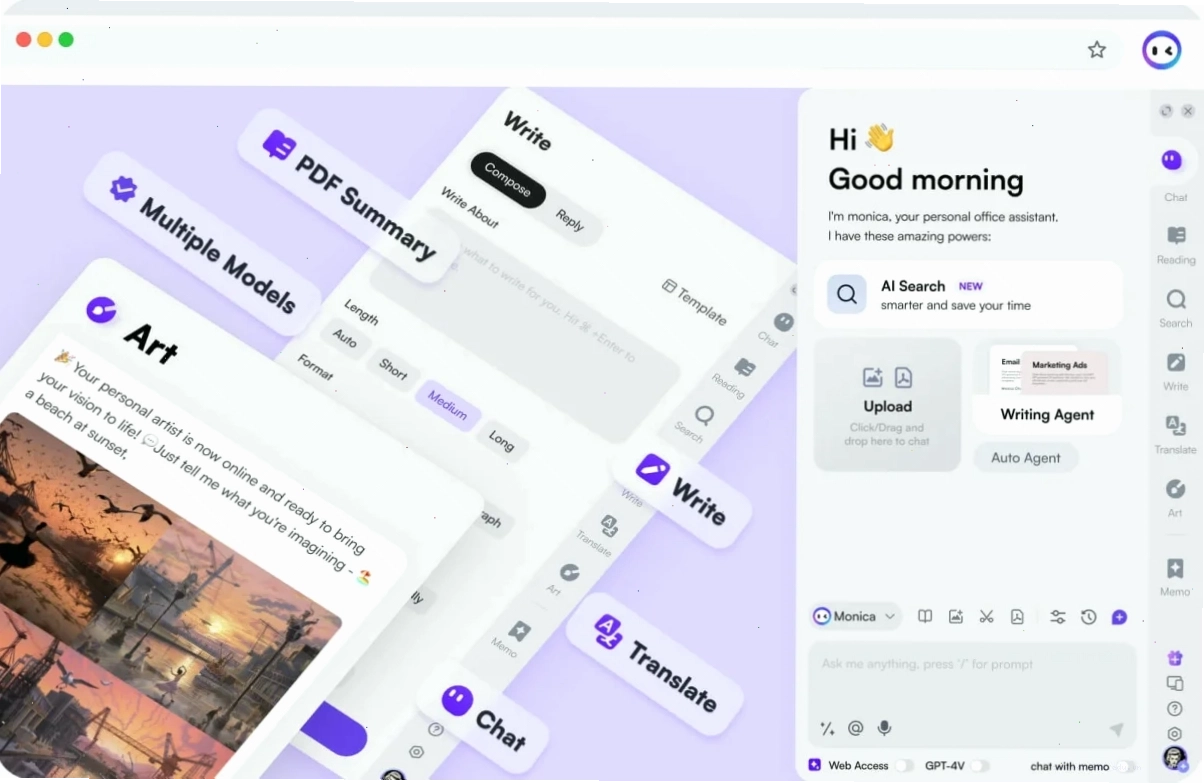Choose Medium length in Write panel
The image size is (1204, 784).
pyautogui.click(x=448, y=405)
